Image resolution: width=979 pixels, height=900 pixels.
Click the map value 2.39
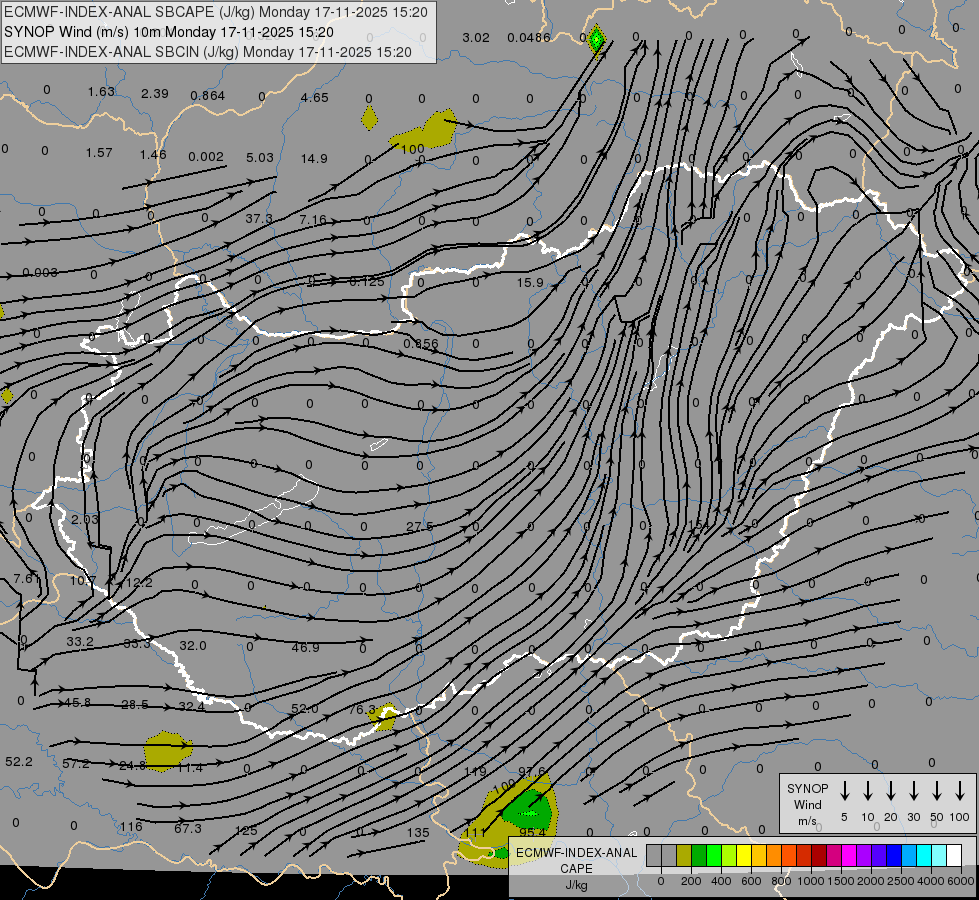pos(155,94)
